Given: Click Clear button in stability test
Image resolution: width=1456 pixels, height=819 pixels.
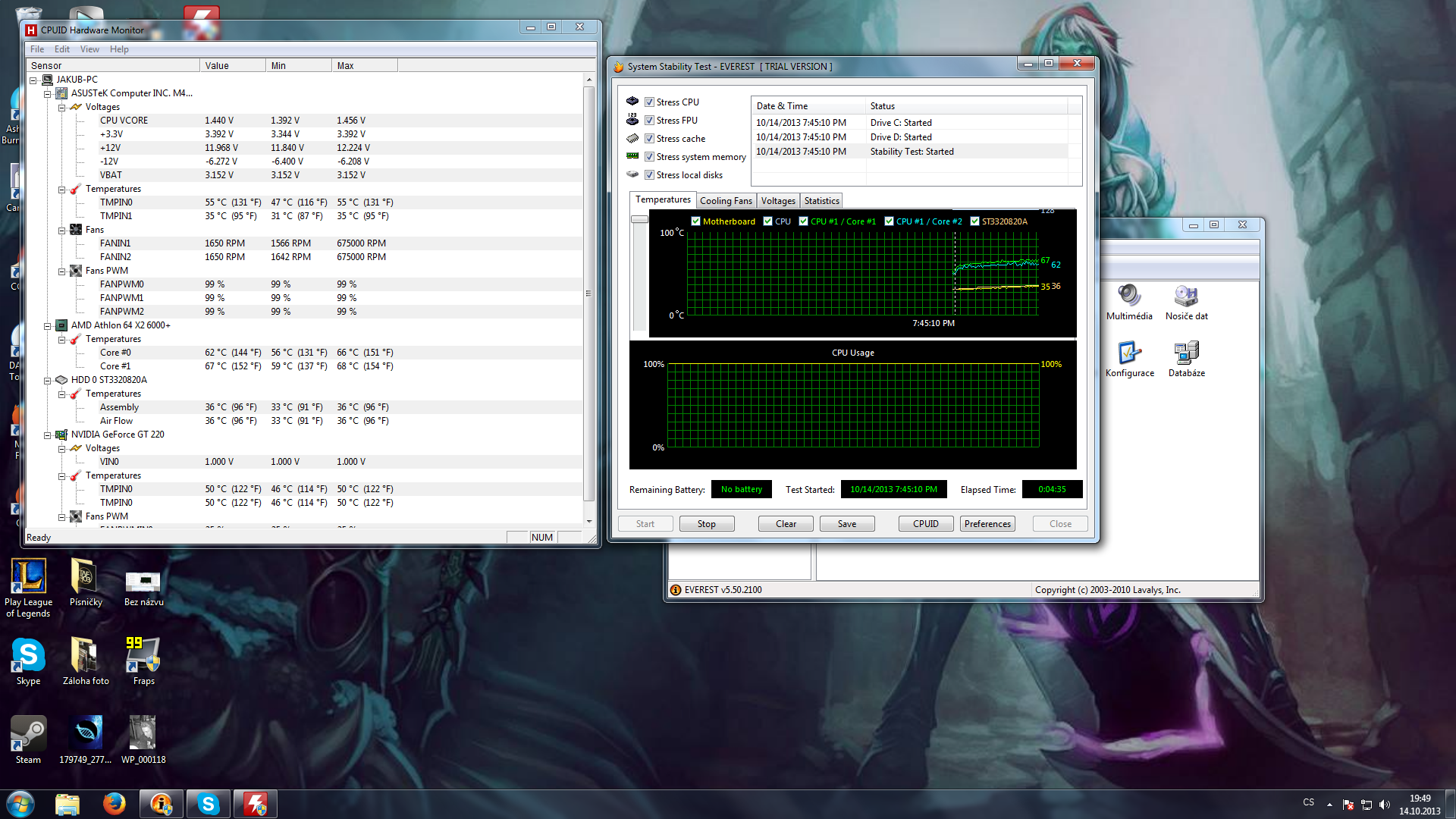Looking at the screenshot, I should 786,524.
